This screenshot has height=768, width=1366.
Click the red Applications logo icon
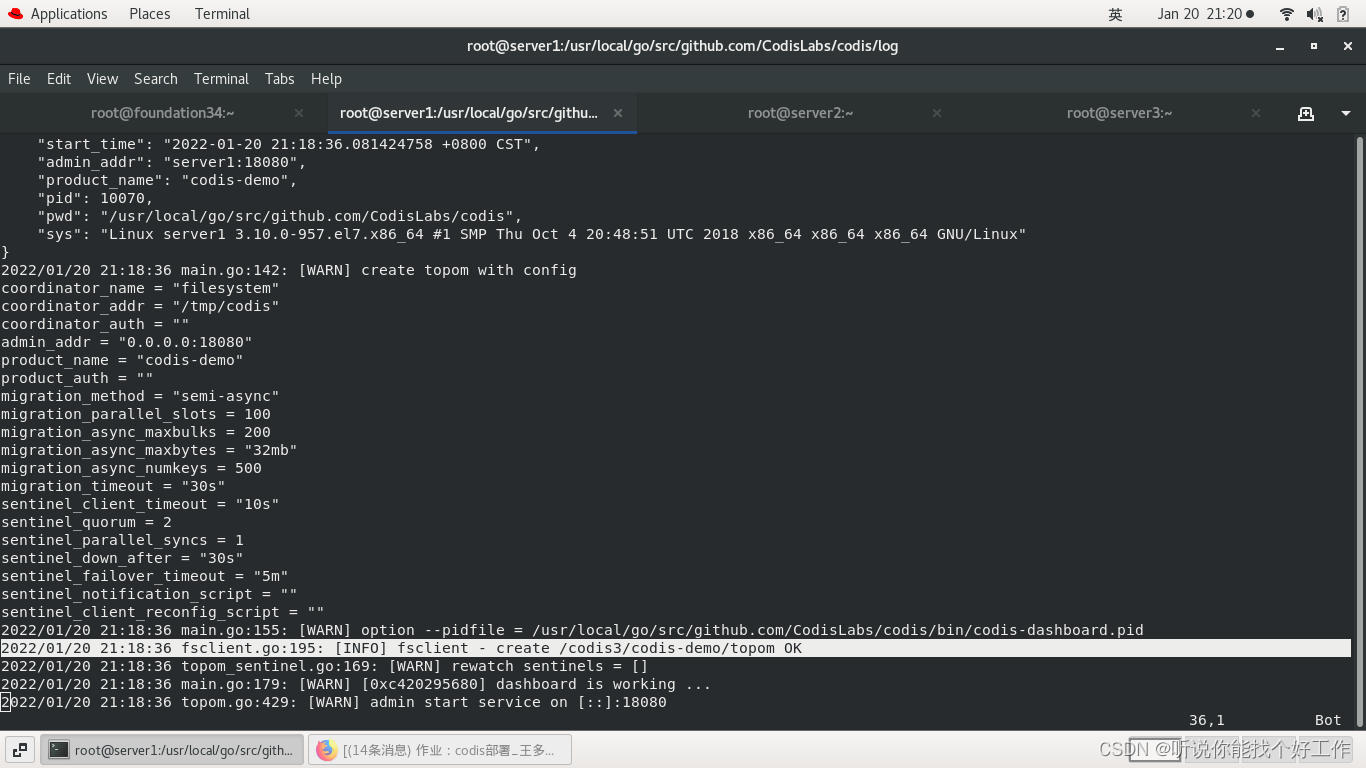point(14,13)
